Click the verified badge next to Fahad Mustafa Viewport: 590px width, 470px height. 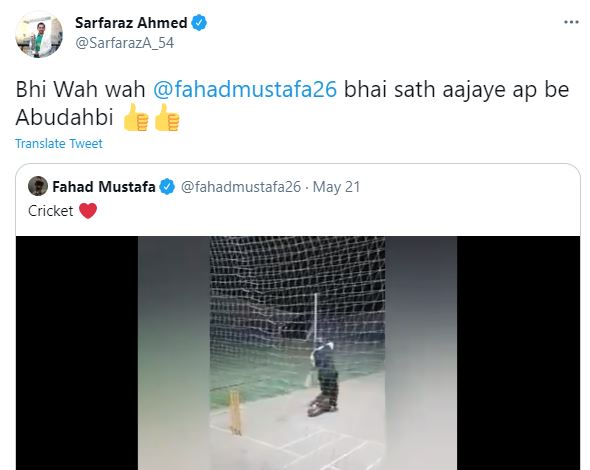[x=167, y=187]
